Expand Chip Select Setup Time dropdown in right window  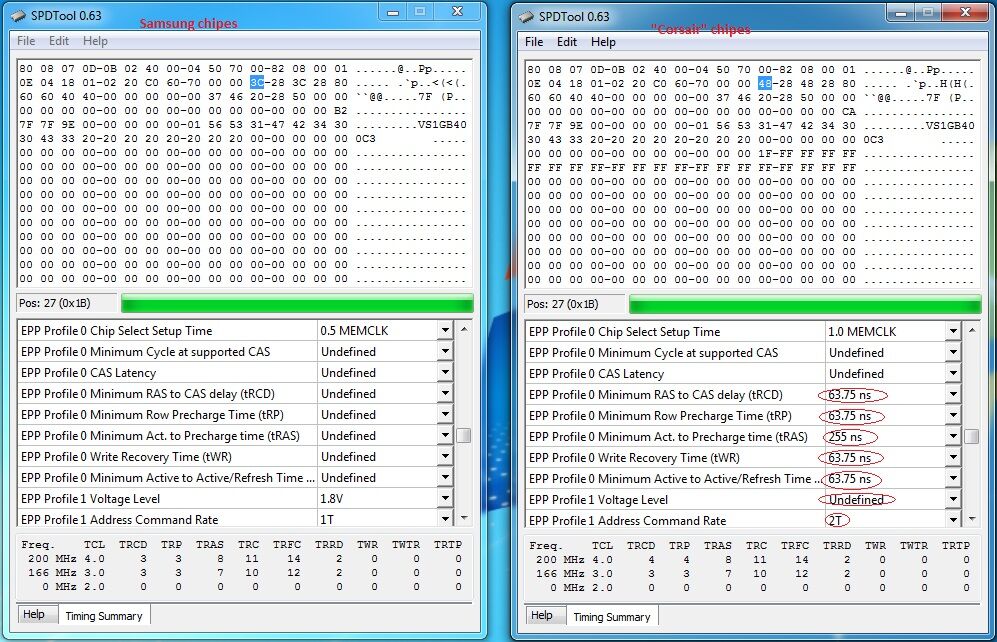(x=953, y=331)
